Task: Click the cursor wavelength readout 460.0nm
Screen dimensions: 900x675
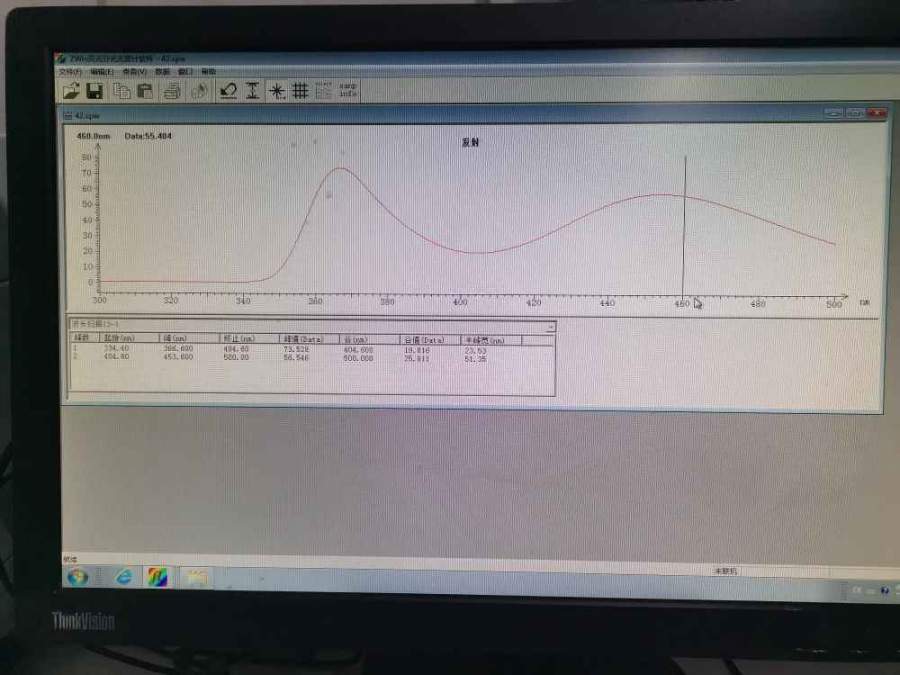Action: pos(94,136)
